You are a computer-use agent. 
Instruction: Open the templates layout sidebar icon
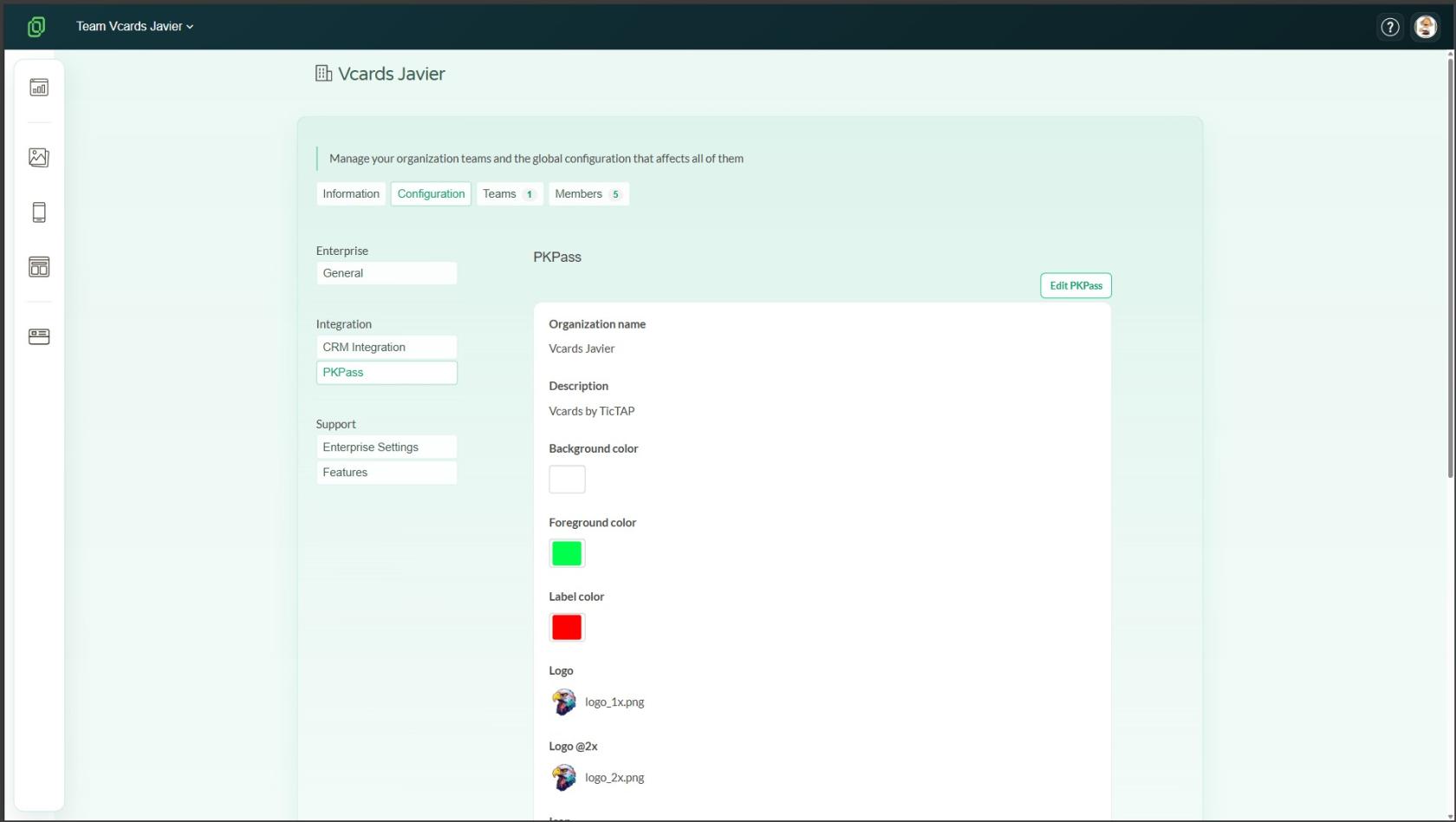coord(39,267)
